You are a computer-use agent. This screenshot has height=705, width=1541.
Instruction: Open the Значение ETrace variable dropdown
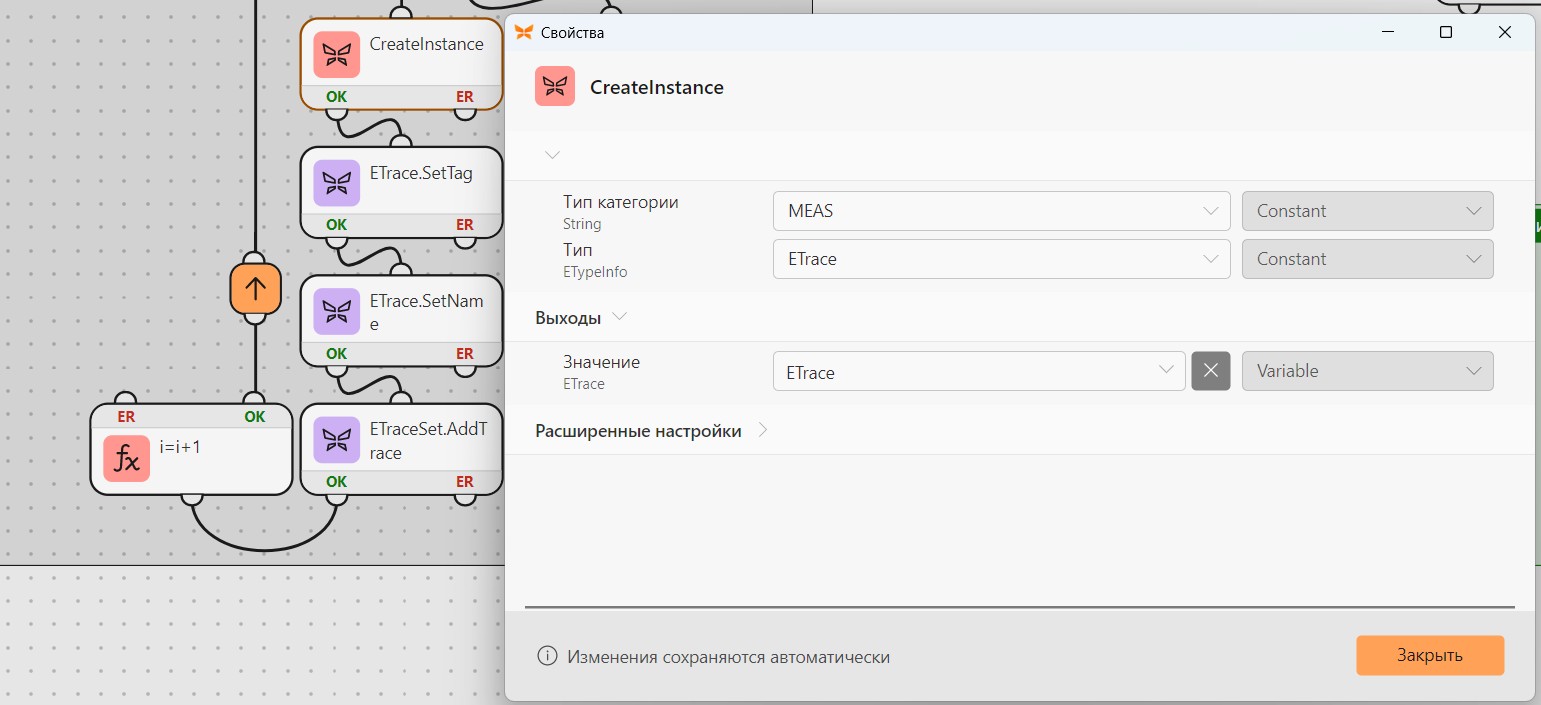[x=979, y=371]
